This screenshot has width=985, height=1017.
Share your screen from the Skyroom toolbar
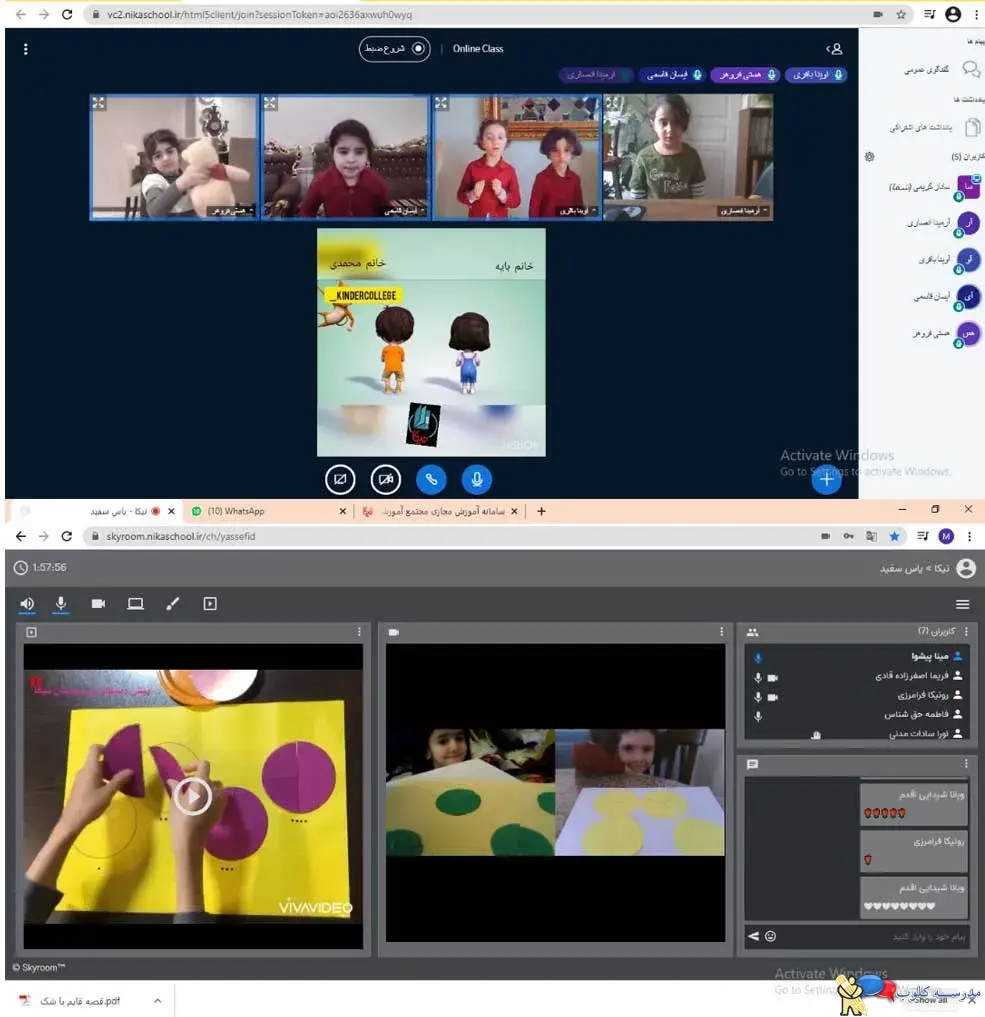[135, 604]
